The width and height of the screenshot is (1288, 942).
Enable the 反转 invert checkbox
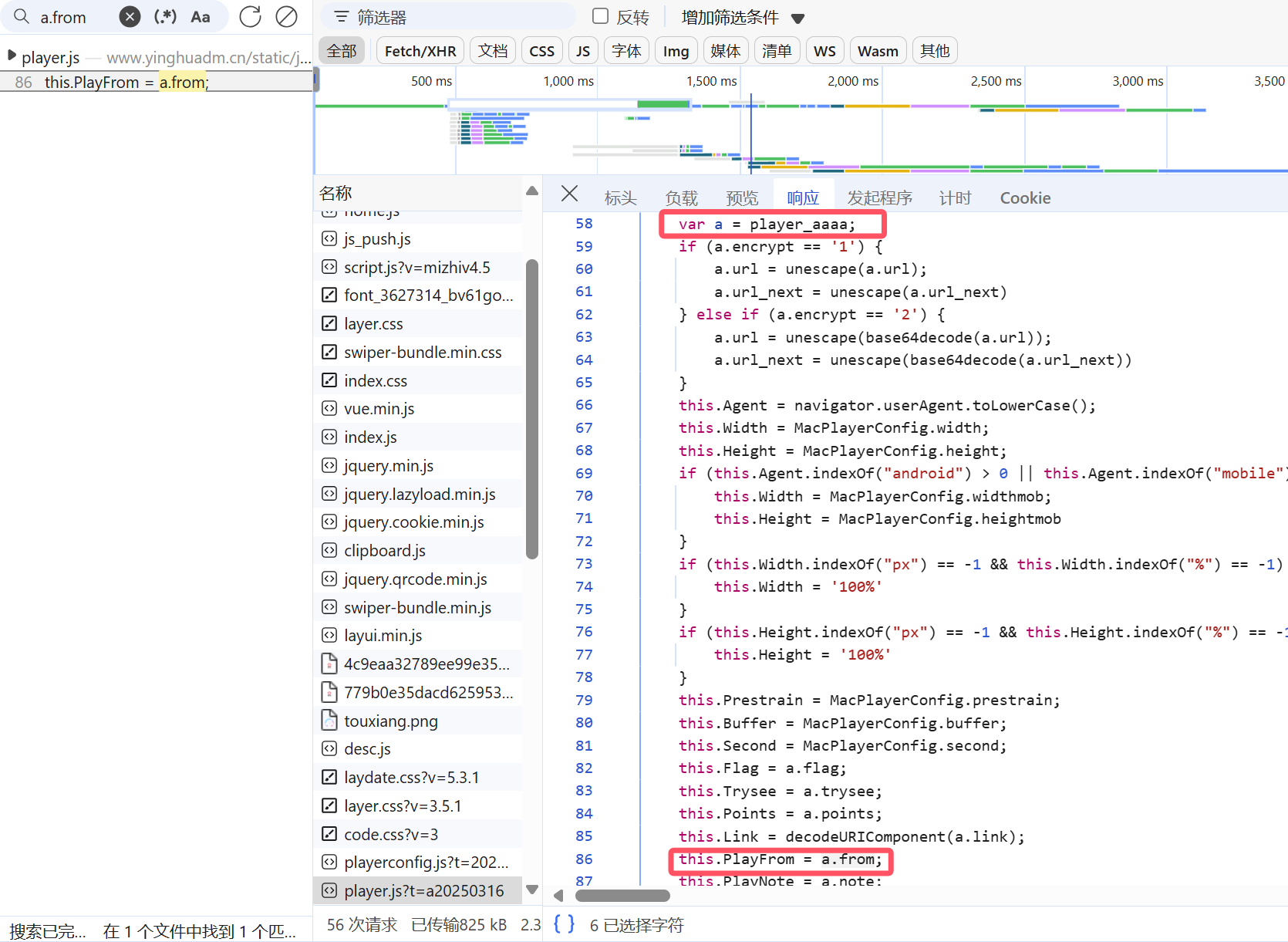(x=600, y=16)
